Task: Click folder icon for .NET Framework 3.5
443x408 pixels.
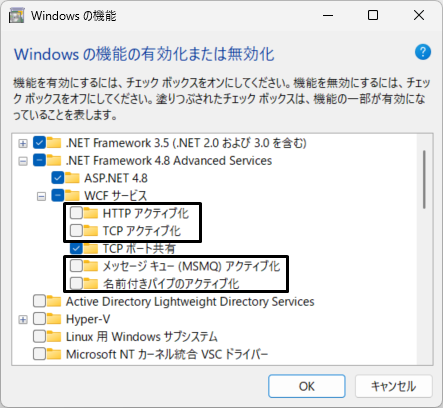Action: 54,143
